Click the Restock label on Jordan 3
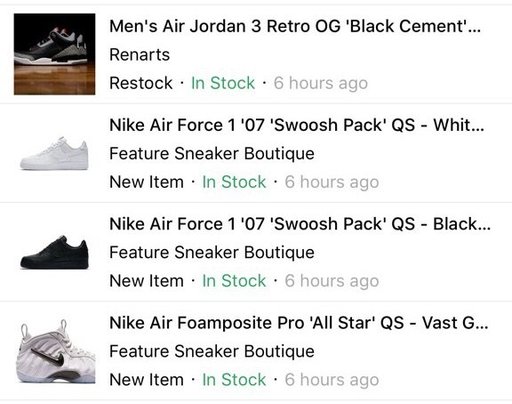The image size is (512, 404). pyautogui.click(x=141, y=83)
